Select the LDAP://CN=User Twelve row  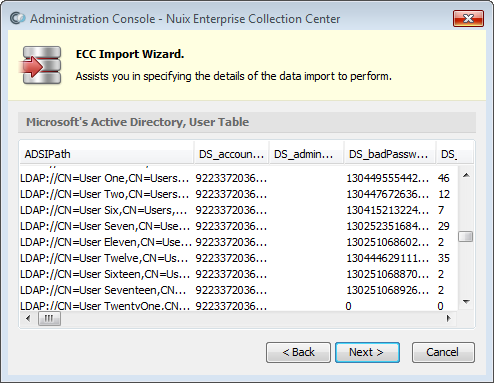[238, 258]
